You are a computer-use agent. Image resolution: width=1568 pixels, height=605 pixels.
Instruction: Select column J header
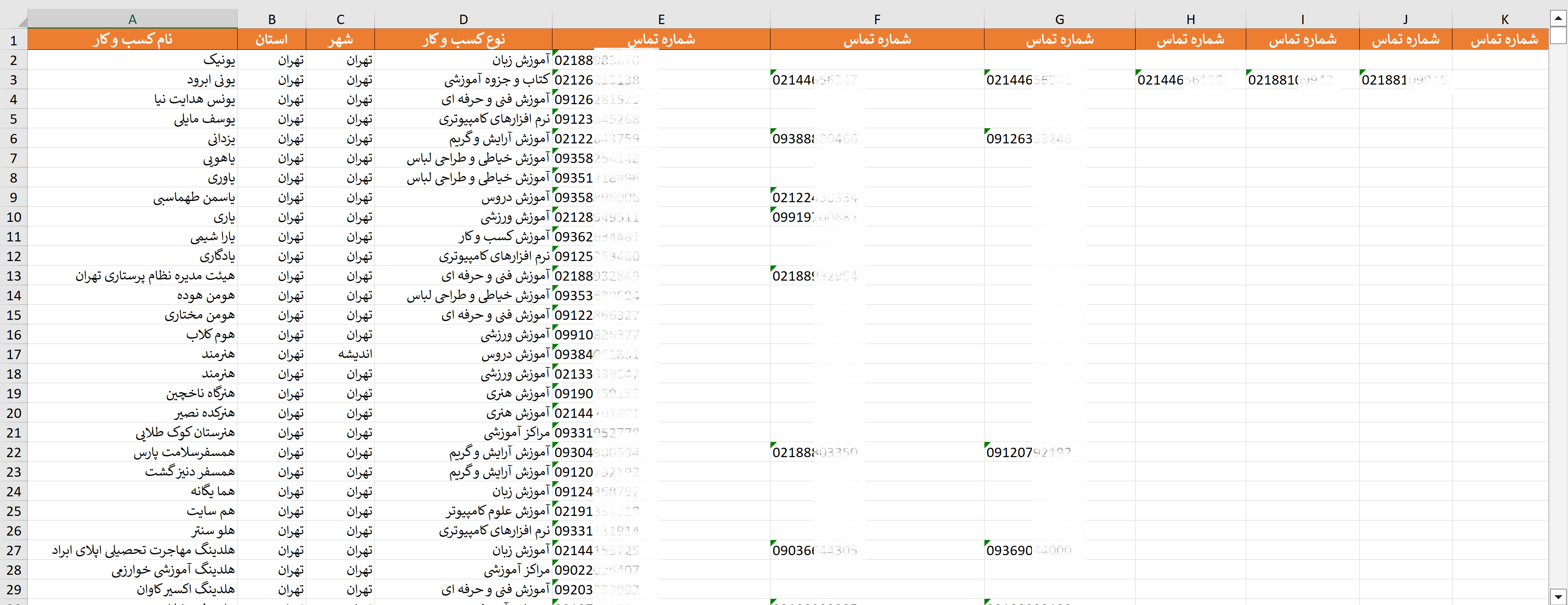pos(1405,19)
